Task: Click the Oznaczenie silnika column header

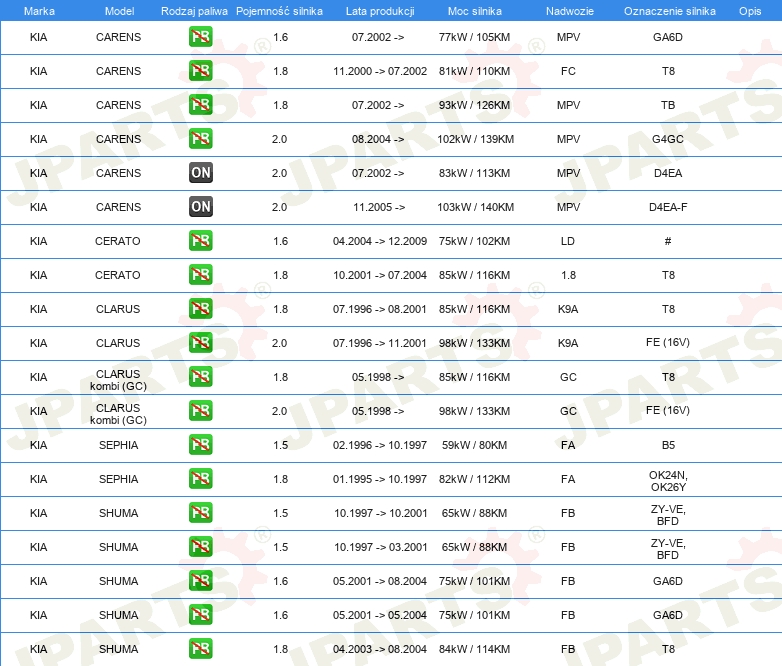Action: 669,11
